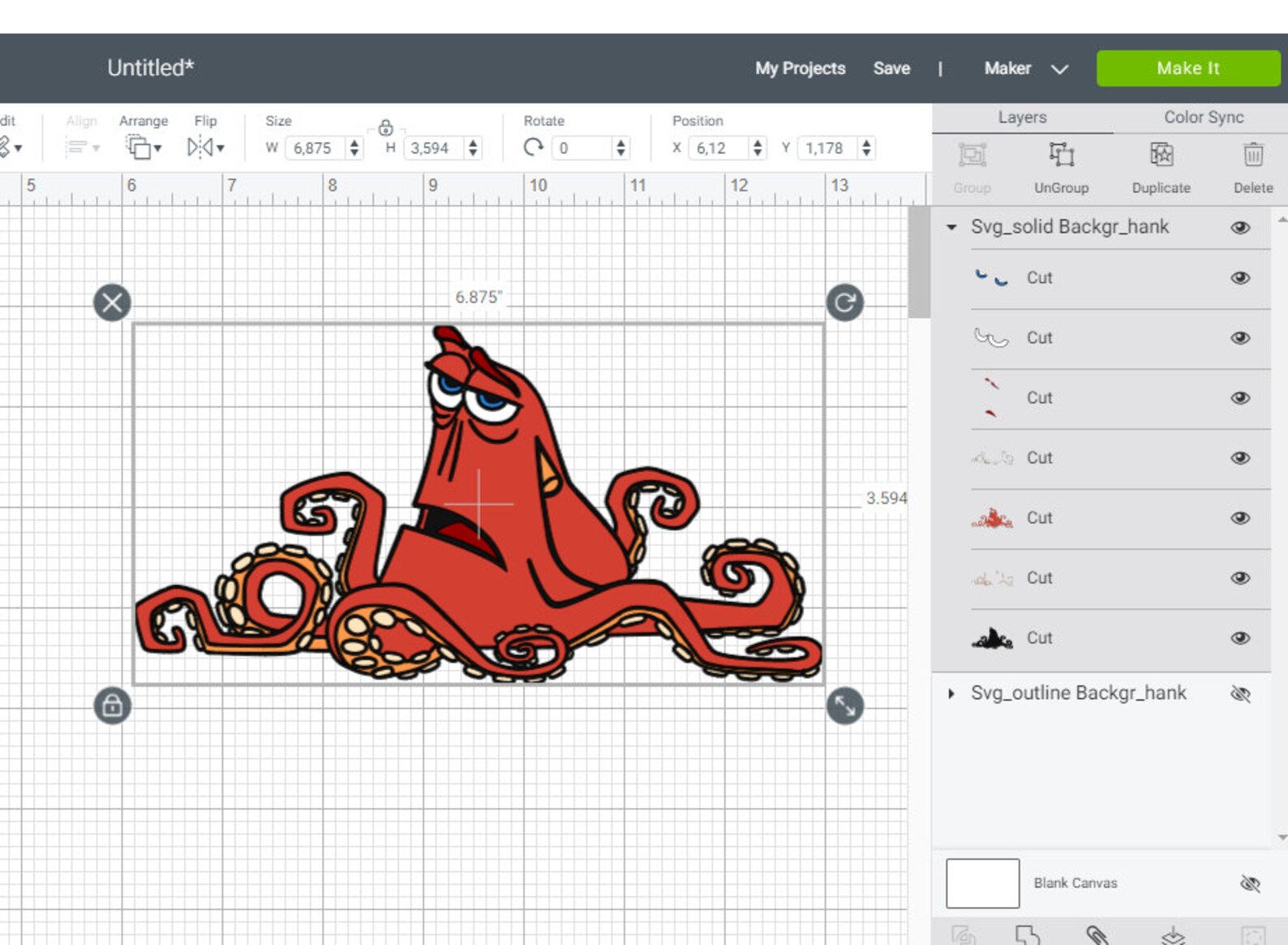1288x945 pixels.
Task: Collapse the Svg_solid Backgr_hank group
Action: click(951, 227)
